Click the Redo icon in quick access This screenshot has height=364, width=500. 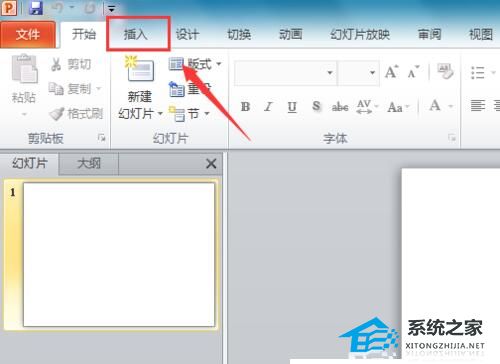(89, 8)
